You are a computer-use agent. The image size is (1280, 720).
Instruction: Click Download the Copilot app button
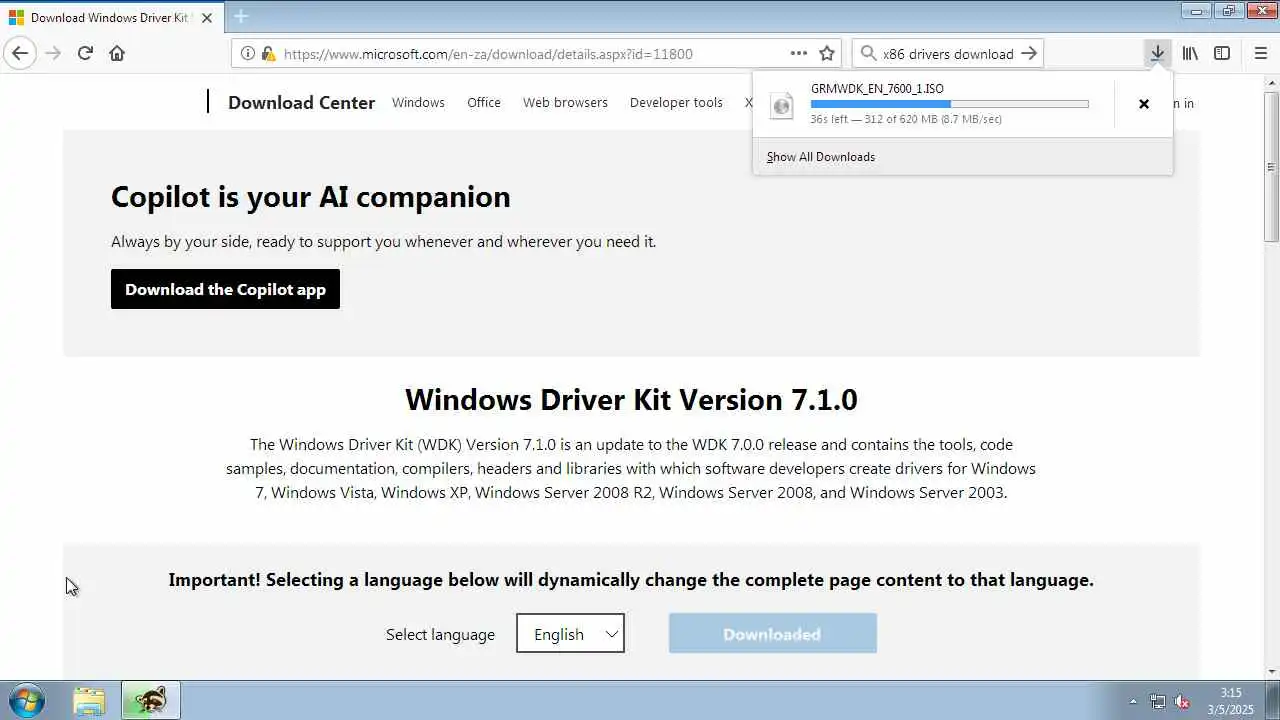pos(225,289)
